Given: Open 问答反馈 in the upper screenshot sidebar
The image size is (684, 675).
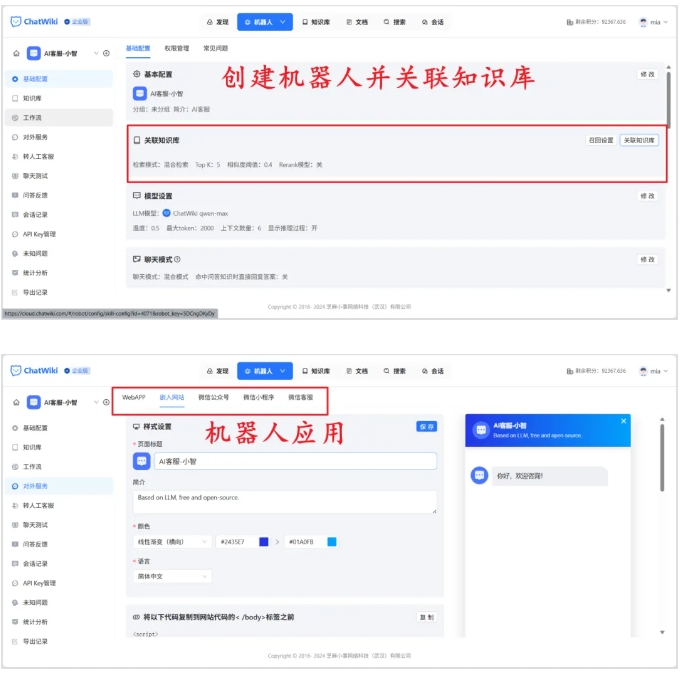Looking at the screenshot, I should coord(59,195).
